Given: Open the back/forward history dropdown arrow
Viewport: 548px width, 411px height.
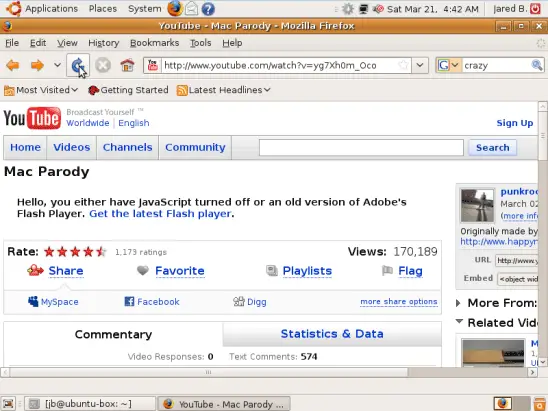Looking at the screenshot, I should click(57, 65).
